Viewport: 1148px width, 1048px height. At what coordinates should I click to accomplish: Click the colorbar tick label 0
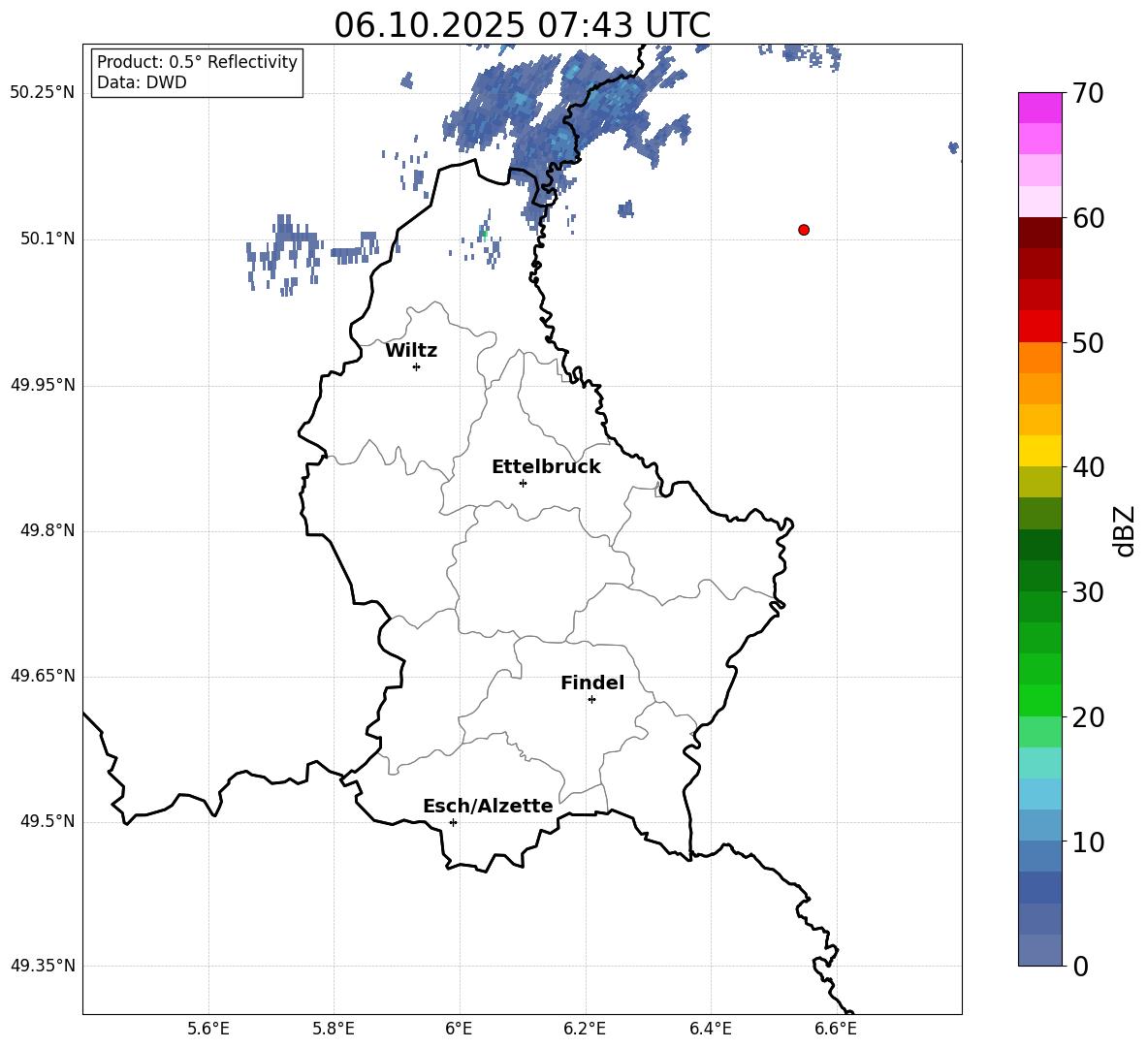(1080, 966)
